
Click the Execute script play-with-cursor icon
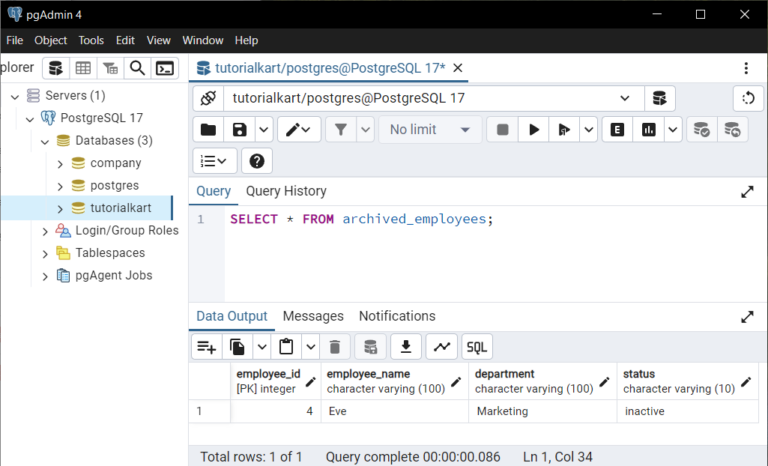564,130
